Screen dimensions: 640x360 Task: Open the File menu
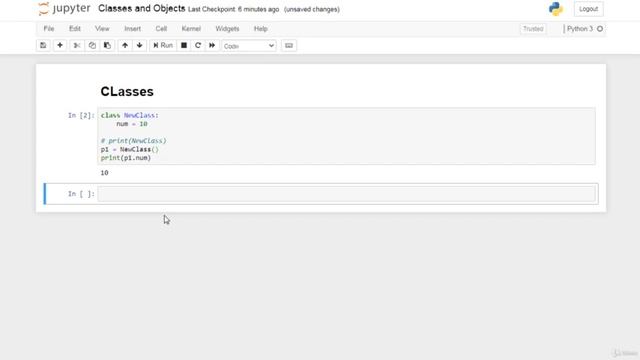[x=49, y=29]
